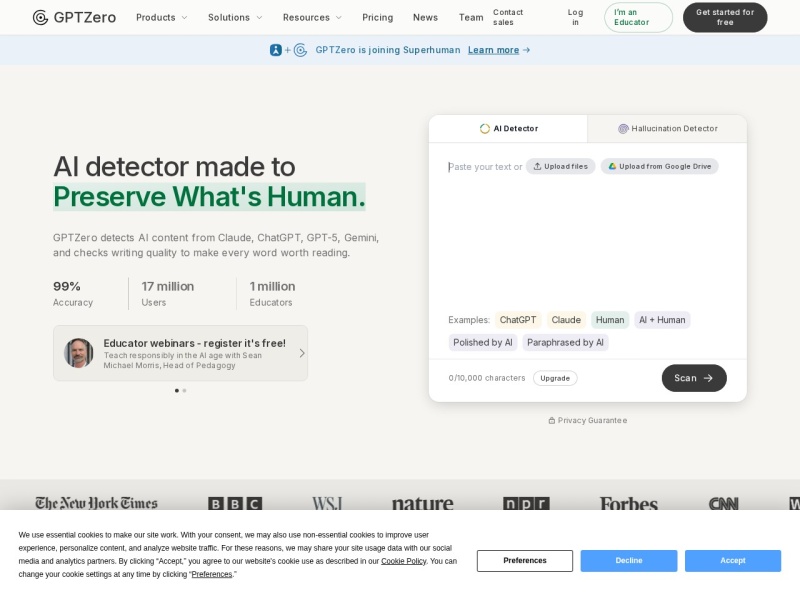Click the 1 million Educators stat
The width and height of the screenshot is (800, 600).
272,294
